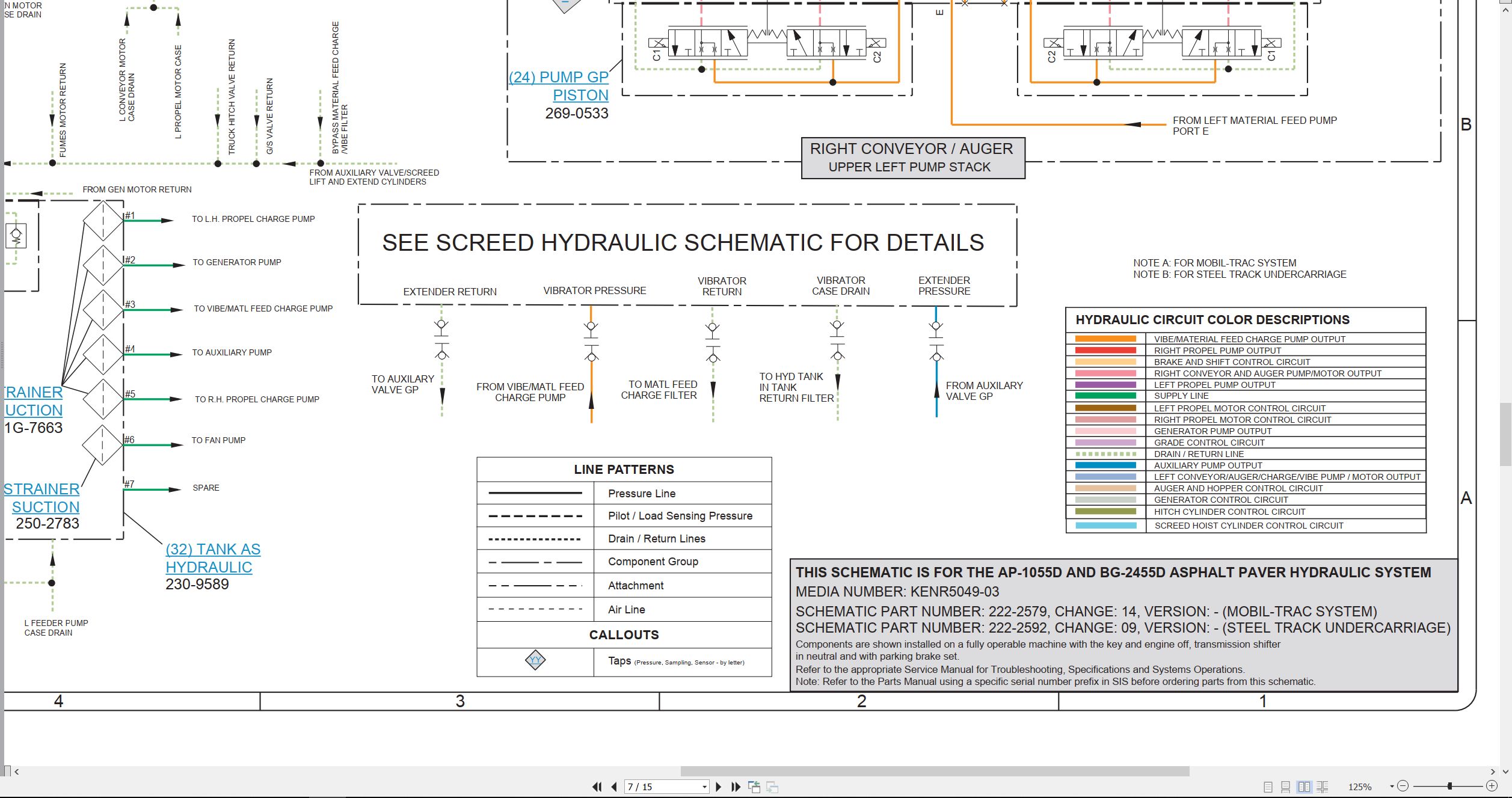Click the VIBRATOR PRESSURE label
Screen dimensions: 1512x798
coord(595,290)
